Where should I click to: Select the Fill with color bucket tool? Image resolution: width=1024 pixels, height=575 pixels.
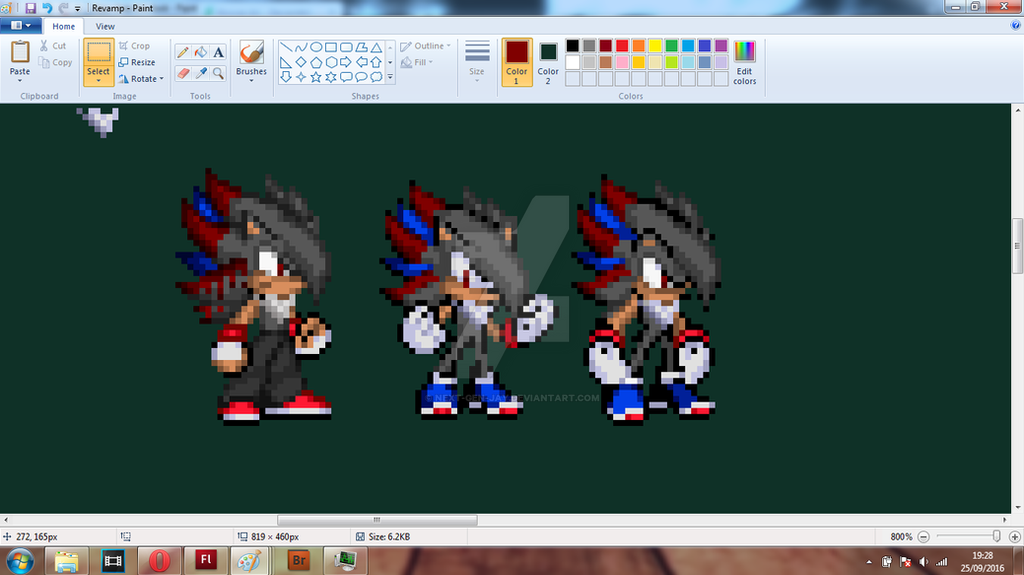point(200,52)
